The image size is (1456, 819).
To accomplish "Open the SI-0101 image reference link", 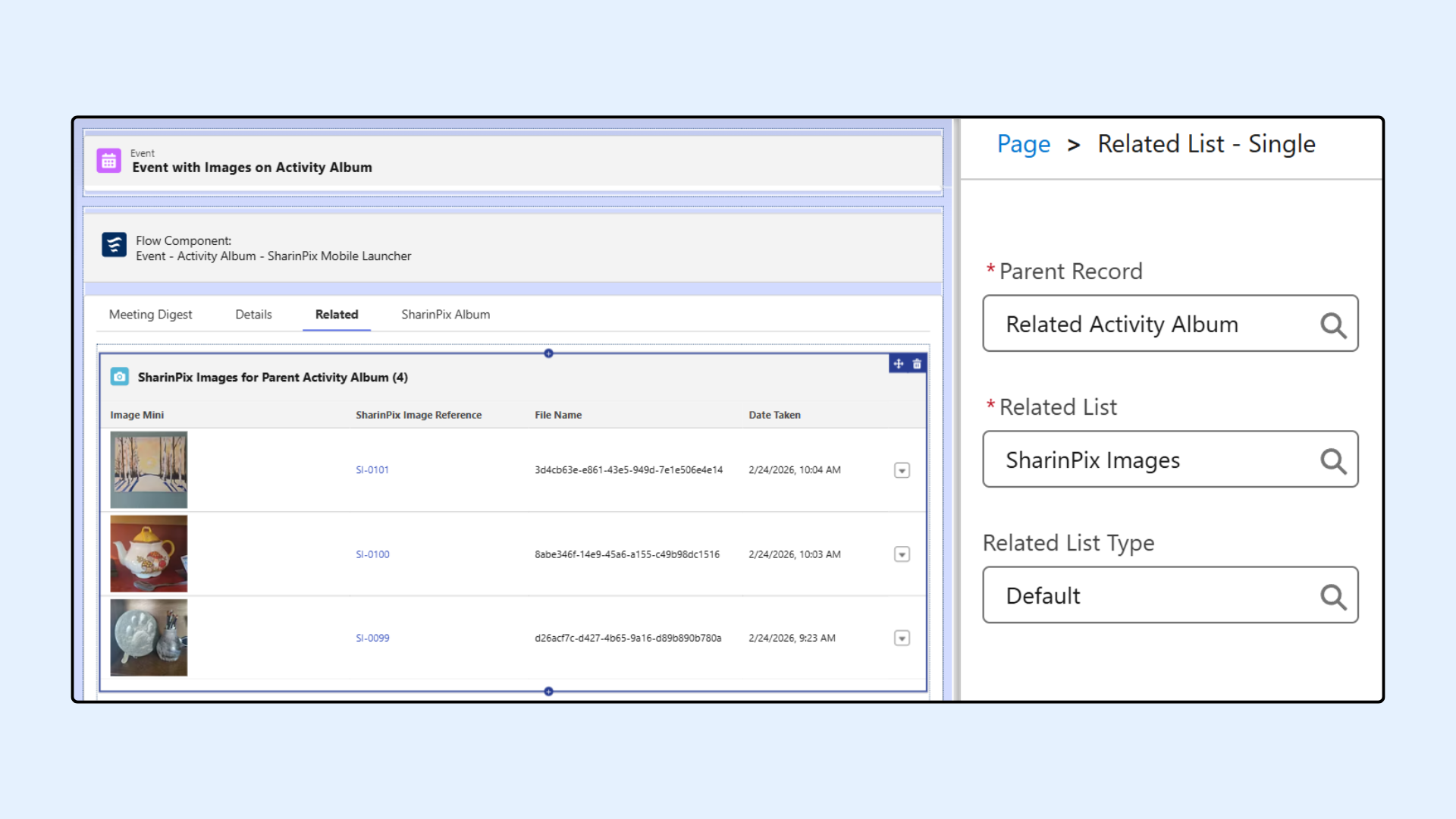I will 372,470.
